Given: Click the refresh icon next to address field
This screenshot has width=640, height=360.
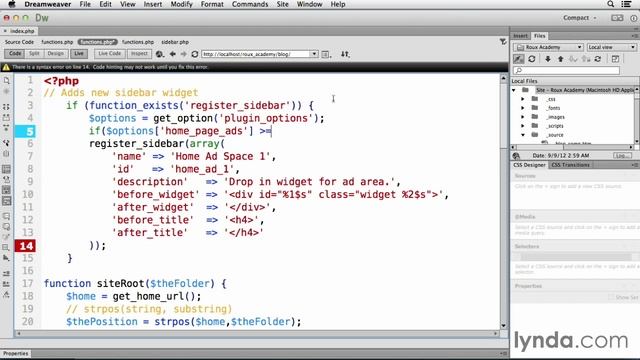Looking at the screenshot, I should (x=195, y=54).
